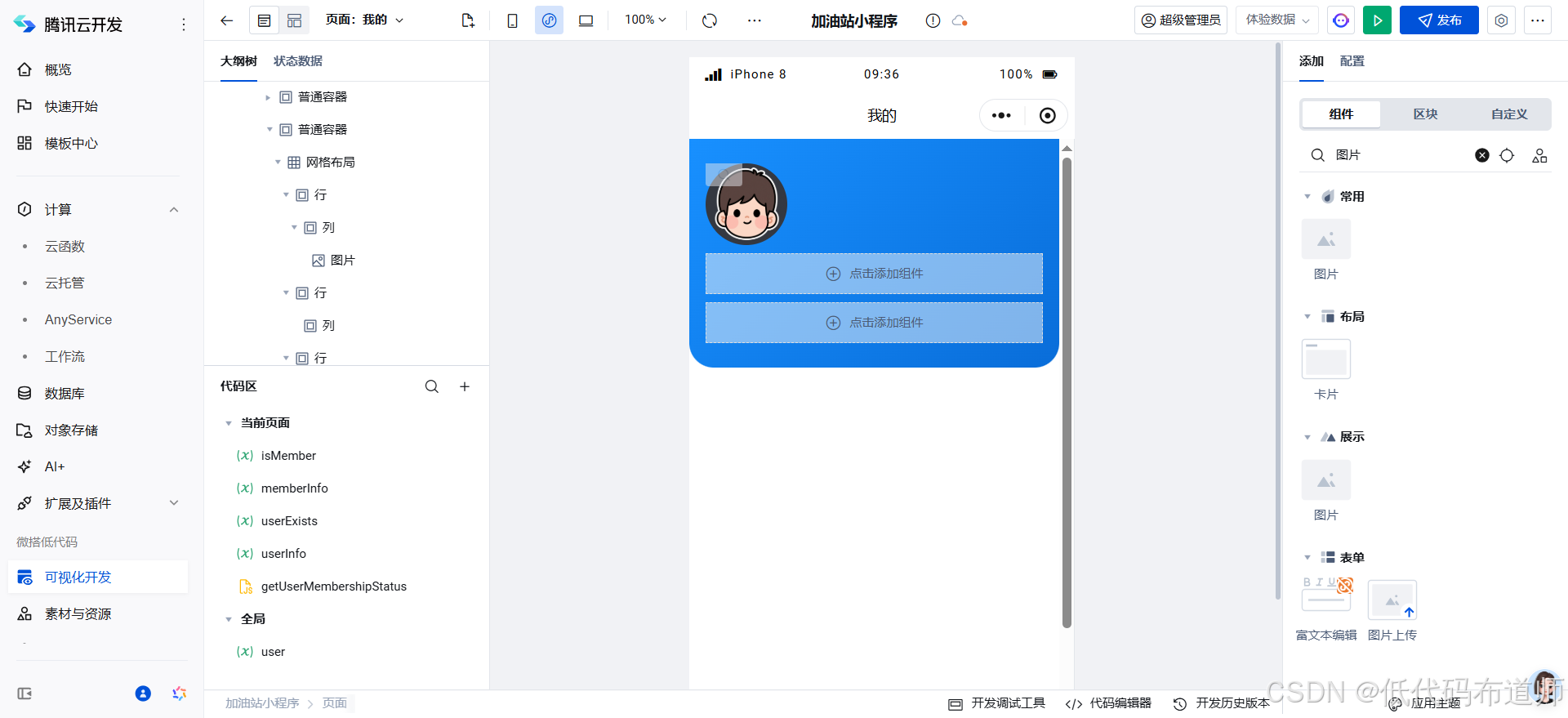The height and width of the screenshot is (718, 1568).
Task: Select the 区块 segment tab
Action: click(1425, 114)
